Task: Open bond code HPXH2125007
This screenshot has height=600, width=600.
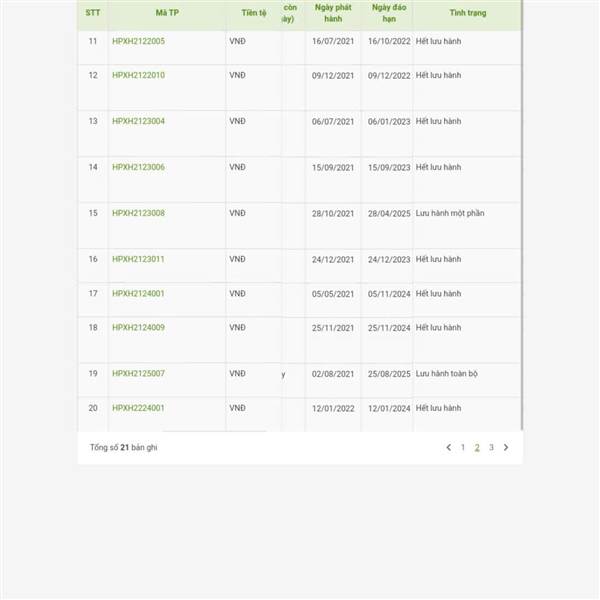Action: (x=139, y=373)
